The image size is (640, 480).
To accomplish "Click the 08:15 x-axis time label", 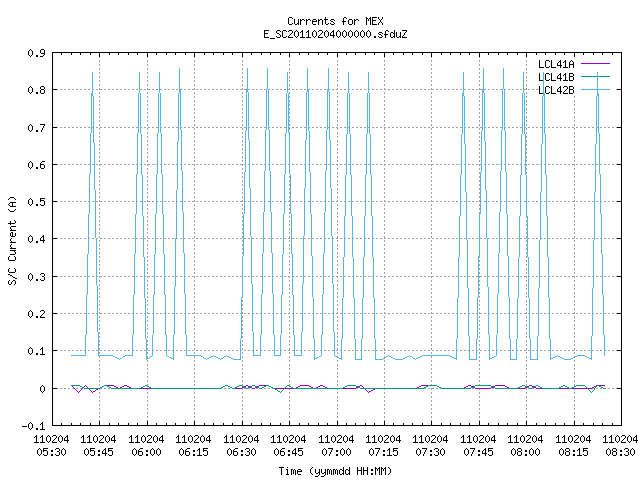I will tap(573, 453).
